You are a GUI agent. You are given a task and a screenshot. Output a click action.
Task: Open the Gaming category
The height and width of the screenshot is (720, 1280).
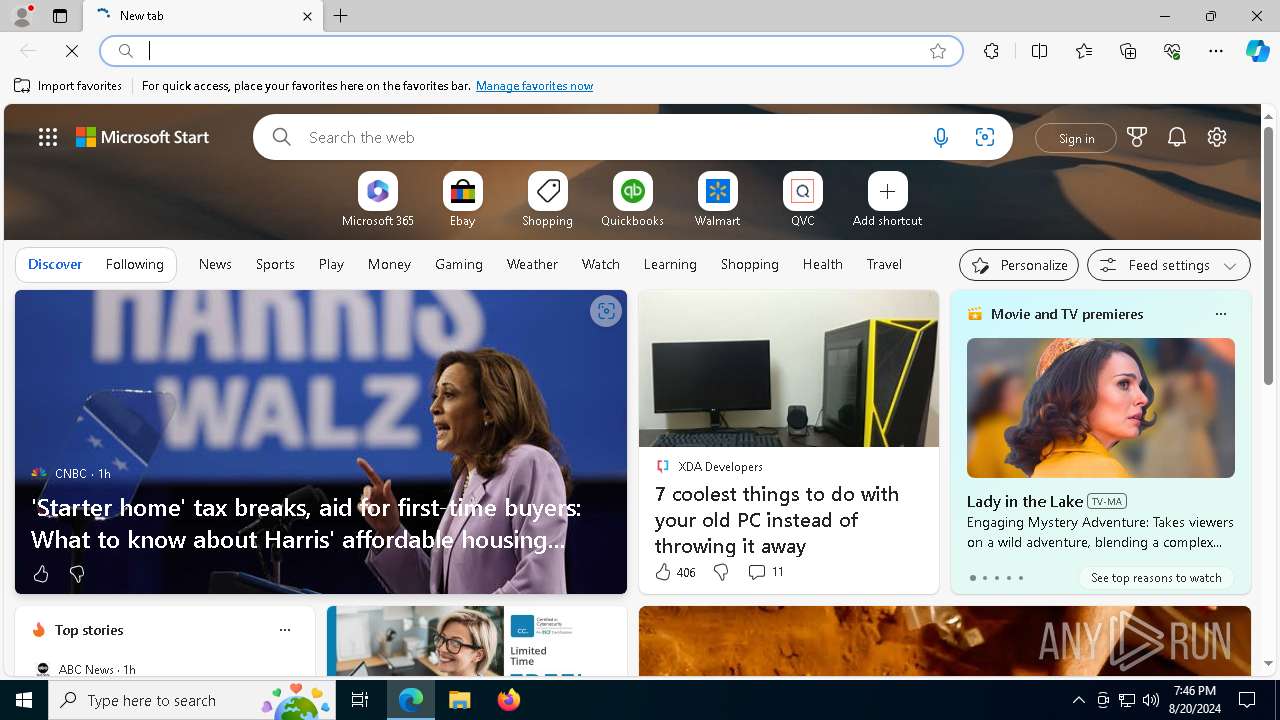click(459, 265)
